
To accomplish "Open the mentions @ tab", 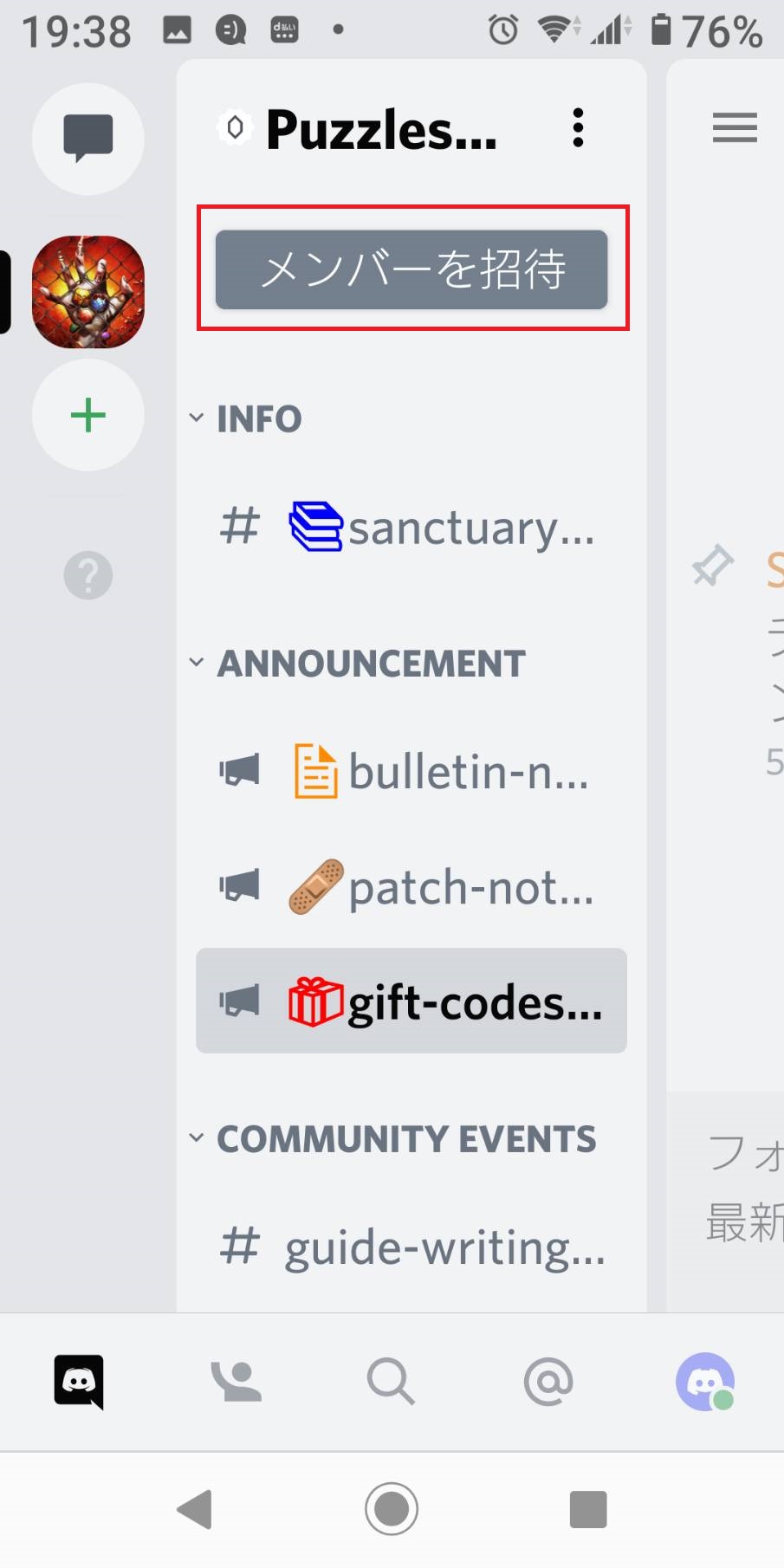I will (548, 1382).
